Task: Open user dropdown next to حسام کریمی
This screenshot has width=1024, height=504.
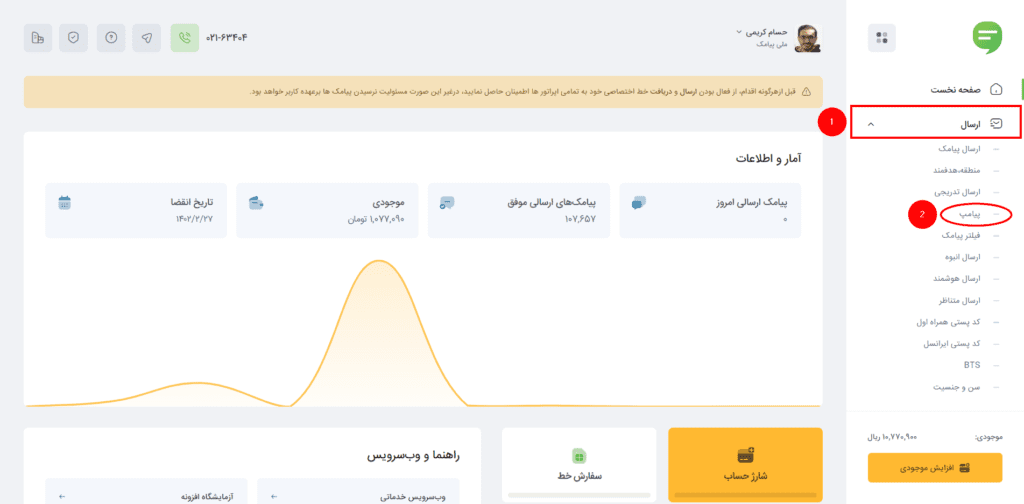Action: click(739, 31)
